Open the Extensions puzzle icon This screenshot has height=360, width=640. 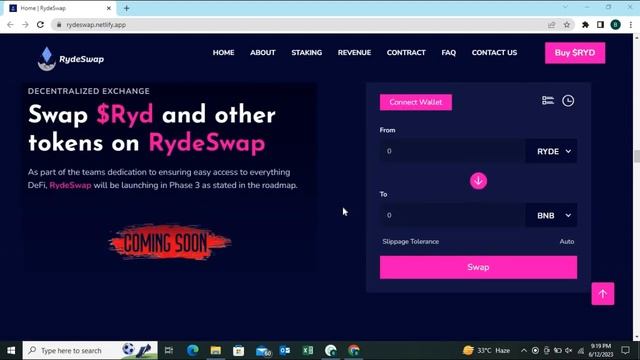pyautogui.click(x=585, y=24)
